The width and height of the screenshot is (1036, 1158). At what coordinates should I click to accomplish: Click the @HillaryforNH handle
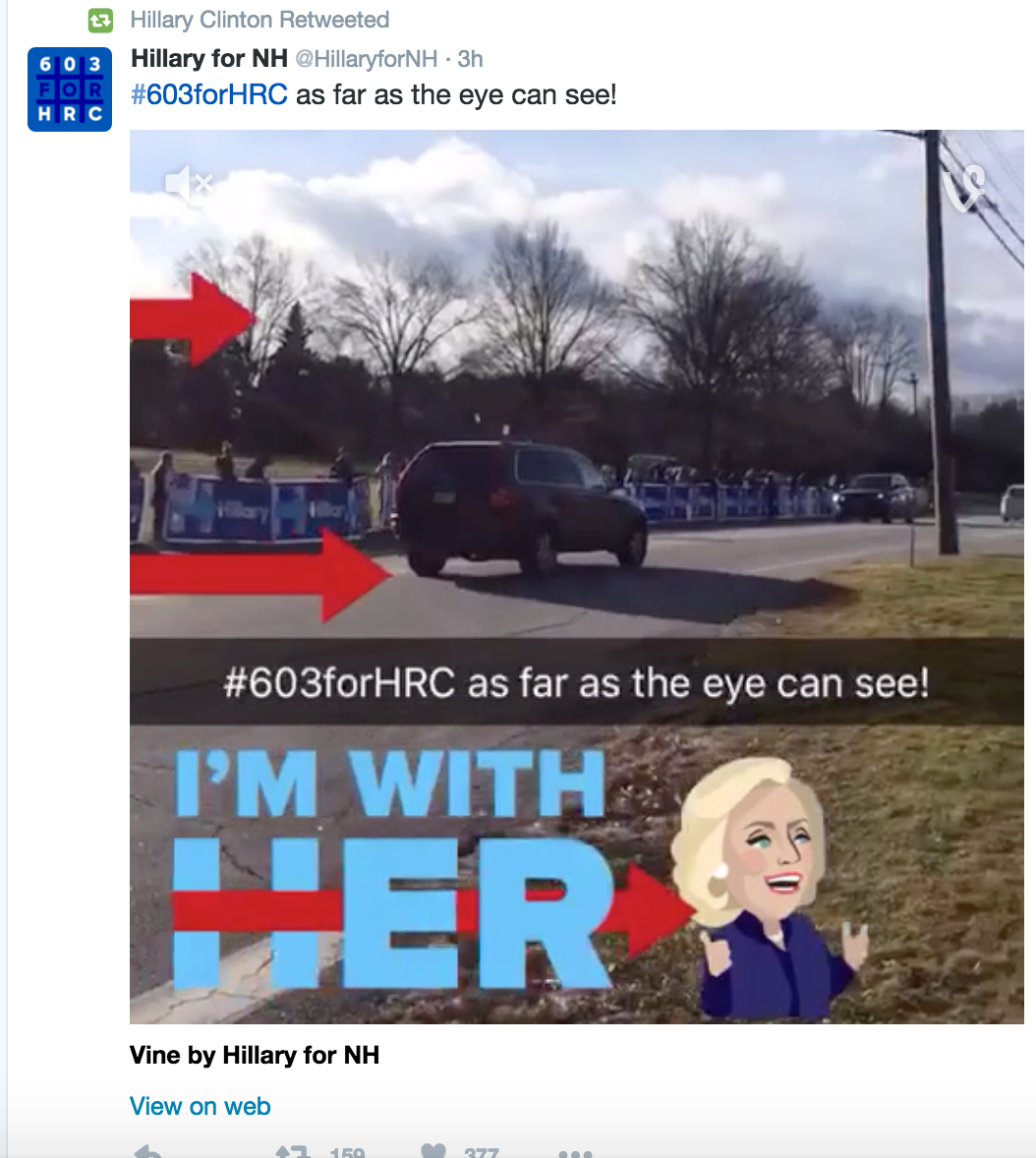[367, 59]
